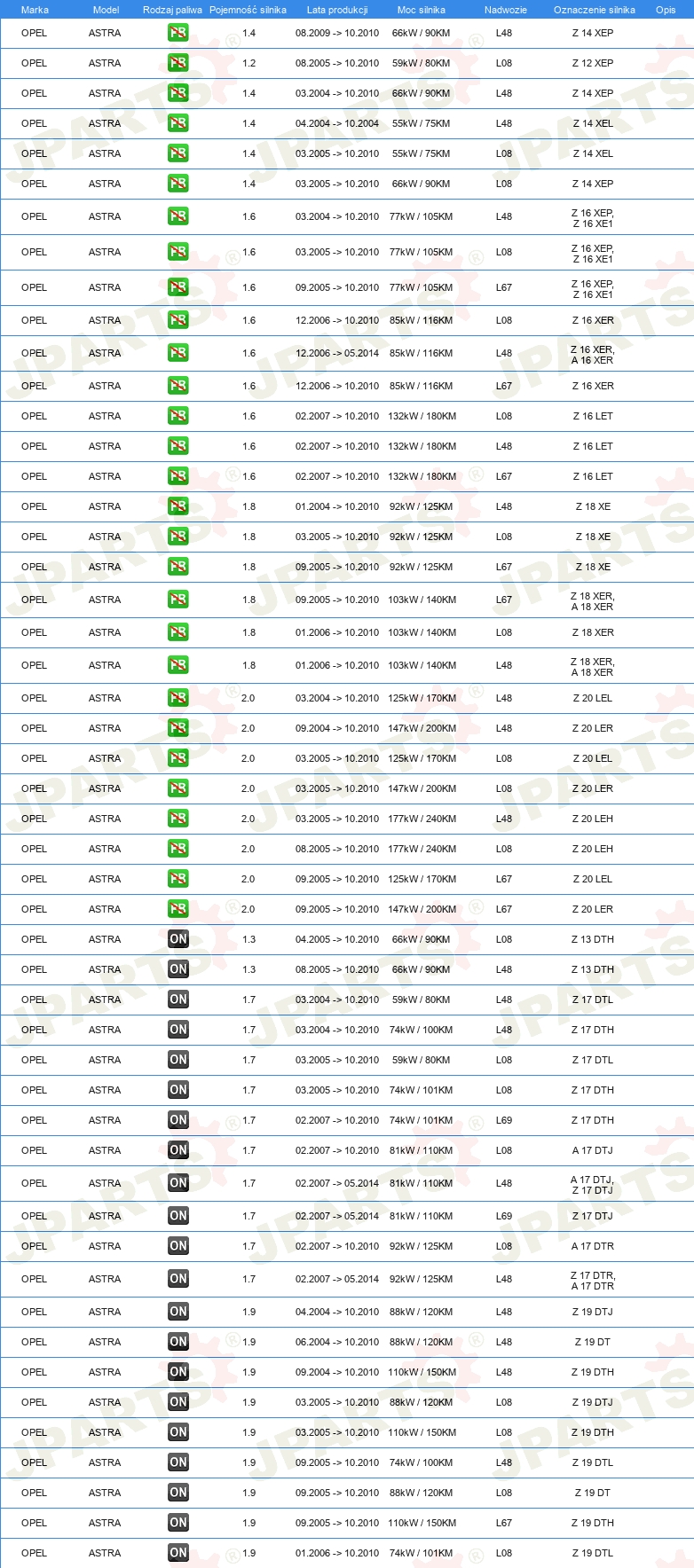Screen dimensions: 694x1568
Task: Click the Rodzaj paliwa column header
Action: [172, 10]
